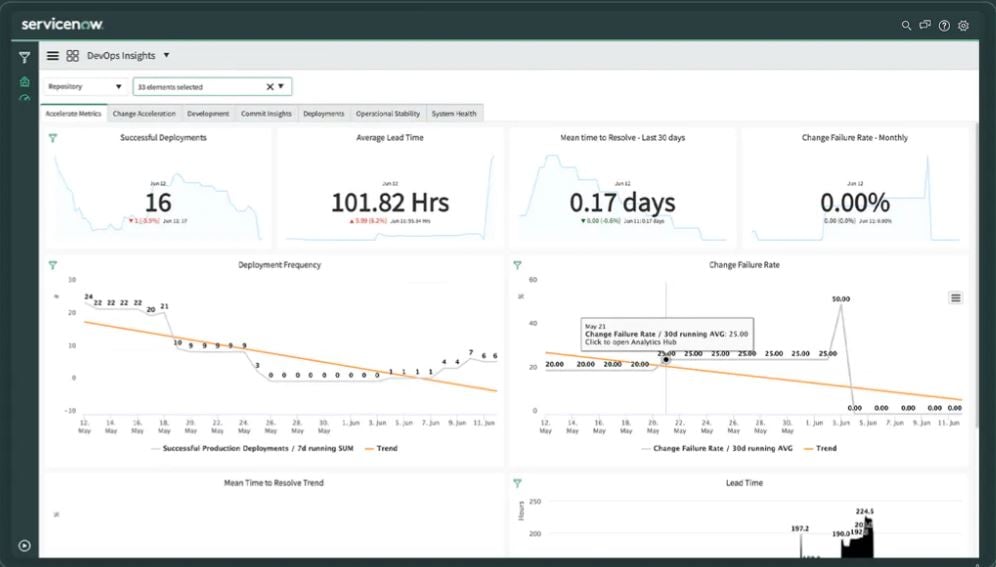Expand the 33 elements selected dropdown arrow
The height and width of the screenshot is (567, 996).
pos(282,87)
